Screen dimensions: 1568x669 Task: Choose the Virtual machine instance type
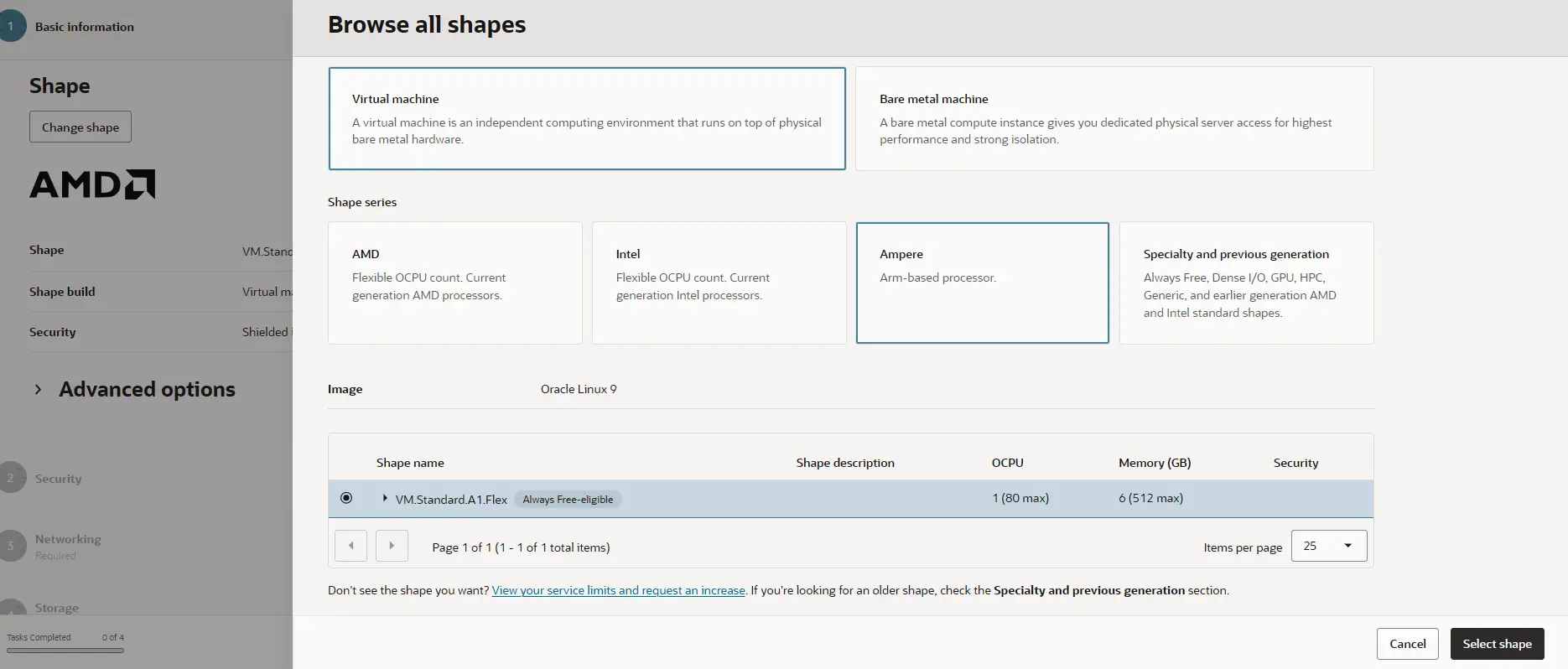point(586,118)
